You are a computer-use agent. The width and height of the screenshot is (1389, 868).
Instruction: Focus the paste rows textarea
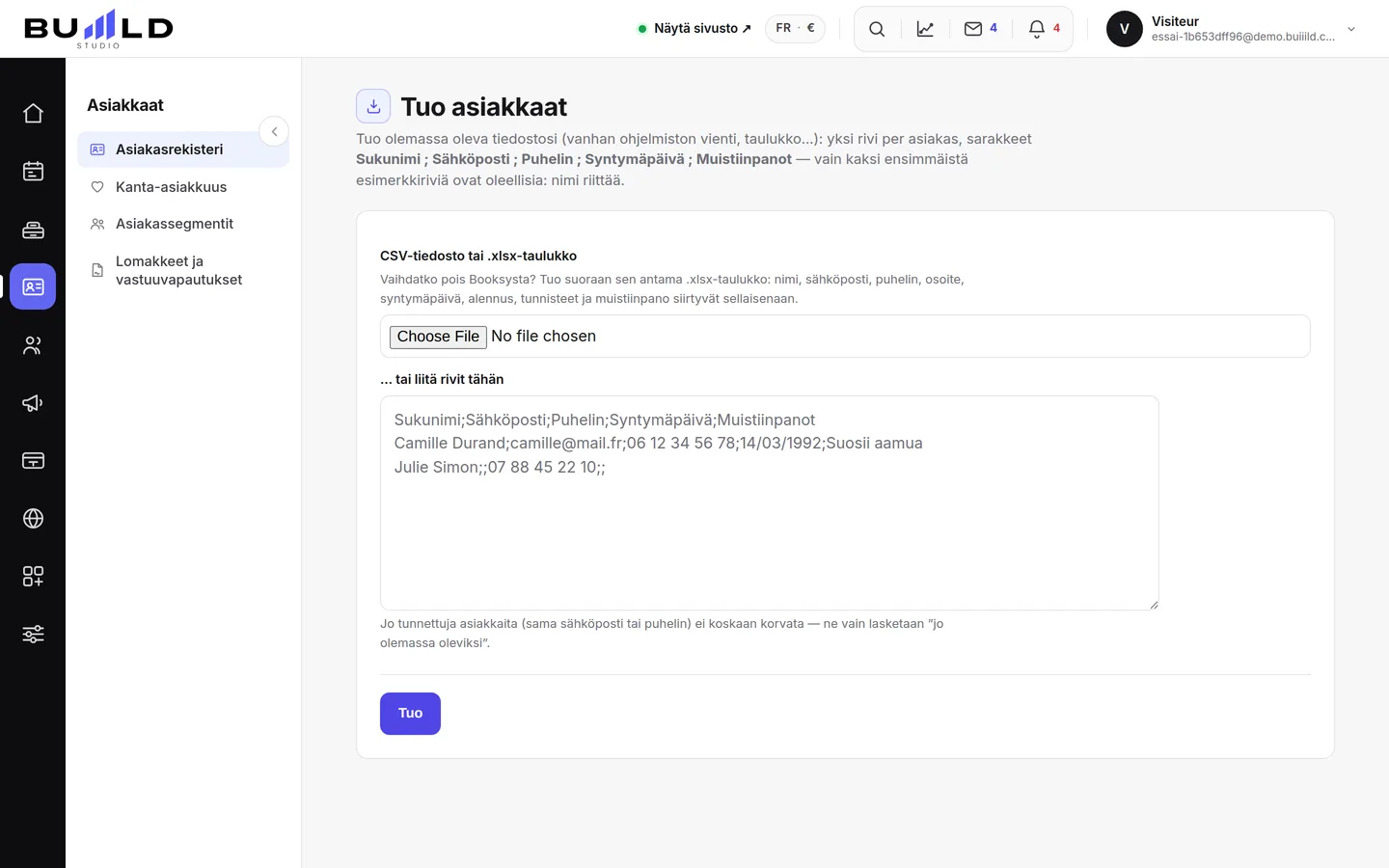(x=769, y=502)
